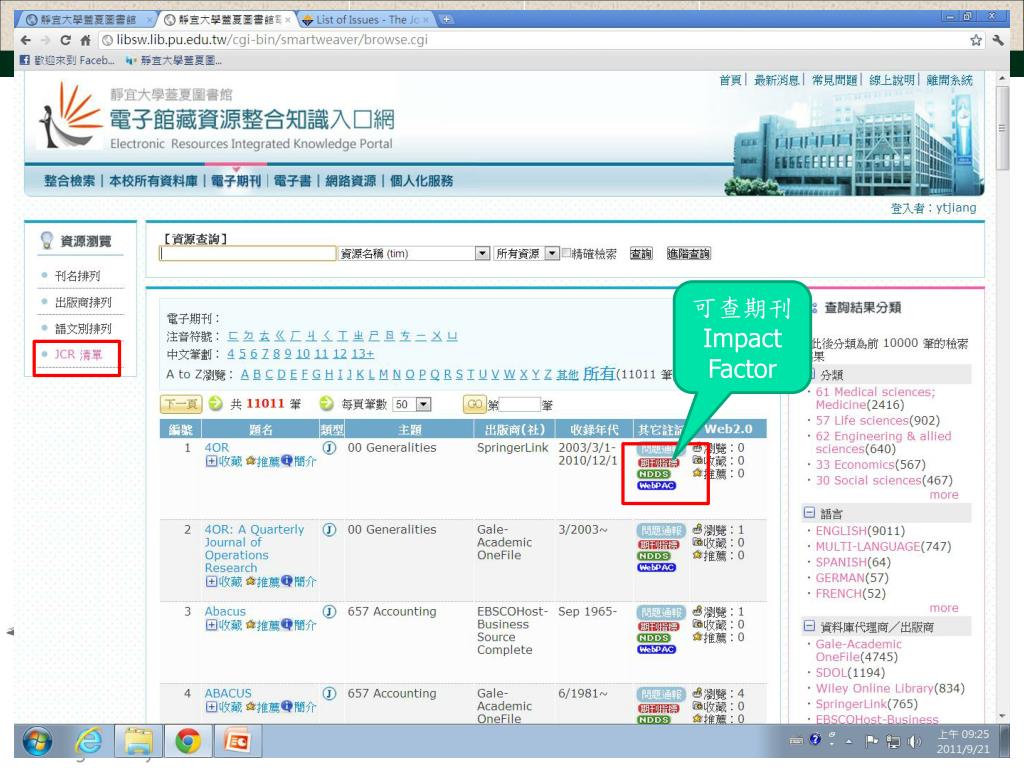Screen dimensions: 1024x768
Task: Click the GO page jump button
Action: 474,404
